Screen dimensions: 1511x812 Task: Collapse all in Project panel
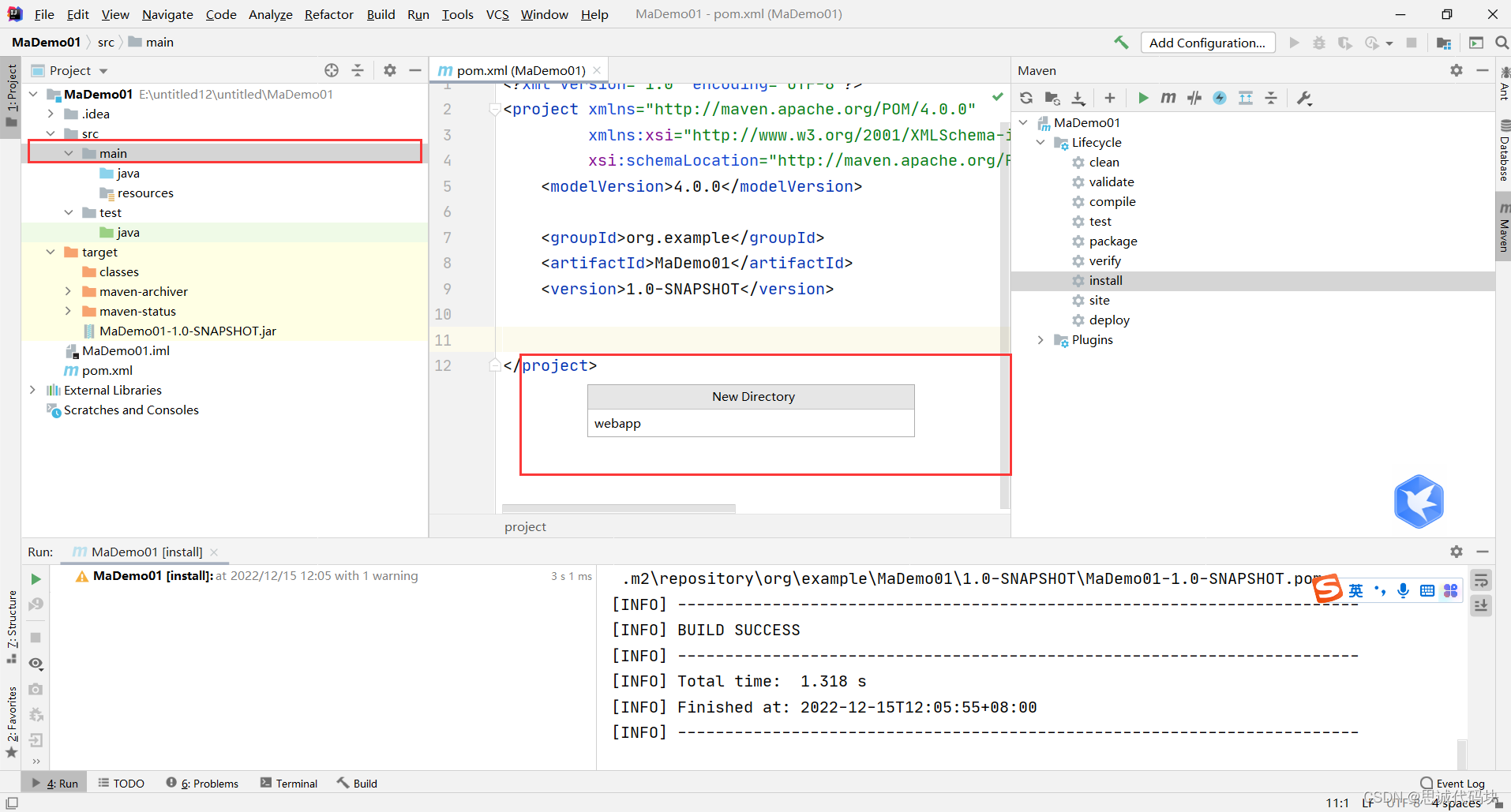pos(358,70)
